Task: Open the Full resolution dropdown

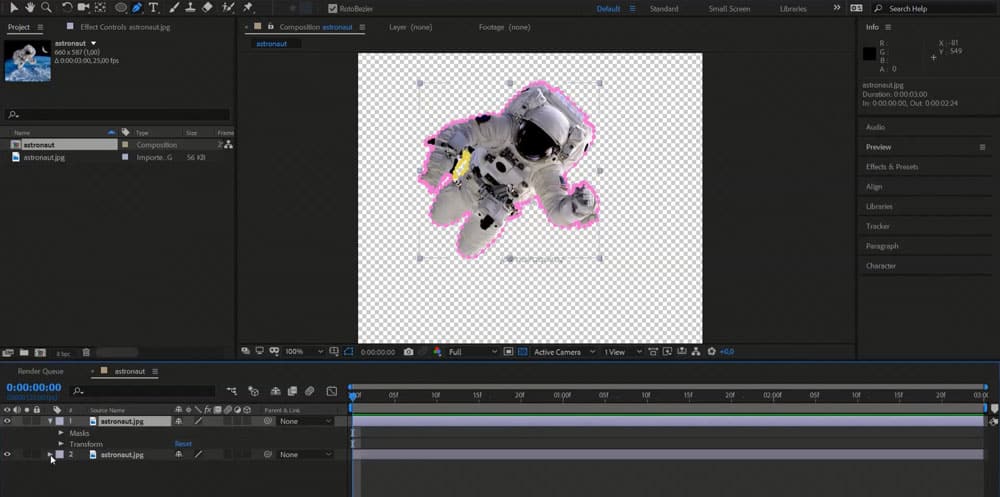Action: click(472, 352)
